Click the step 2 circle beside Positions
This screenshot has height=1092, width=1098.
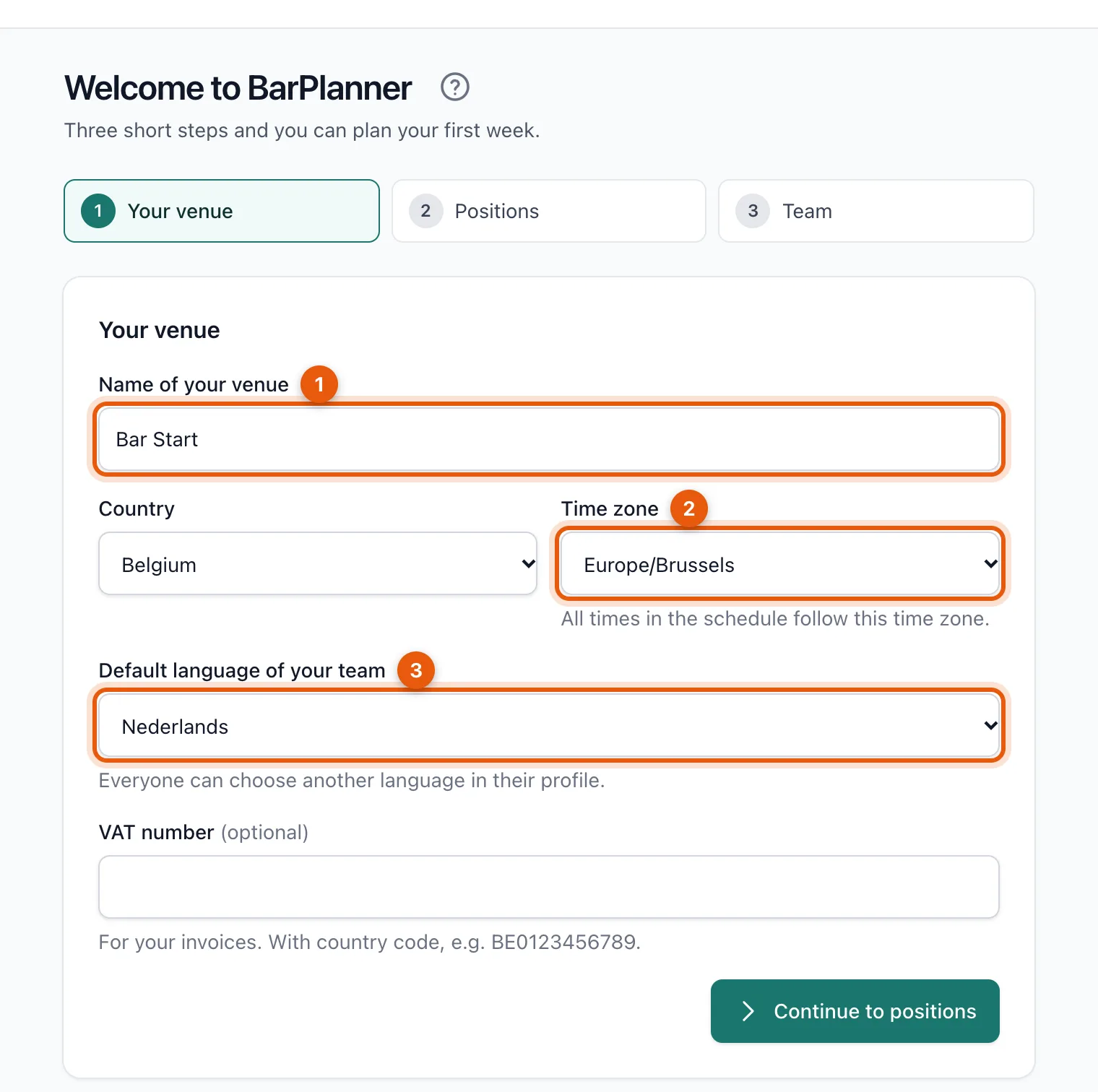point(425,211)
